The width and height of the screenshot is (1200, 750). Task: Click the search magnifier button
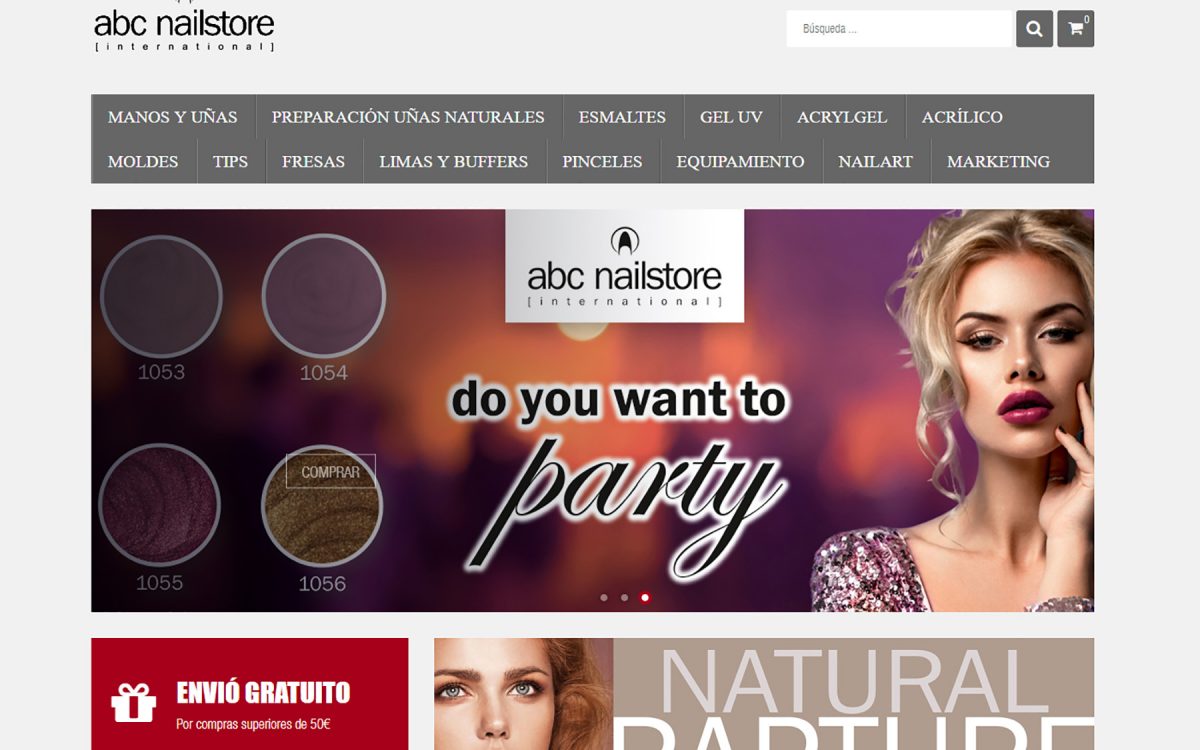coord(1034,29)
